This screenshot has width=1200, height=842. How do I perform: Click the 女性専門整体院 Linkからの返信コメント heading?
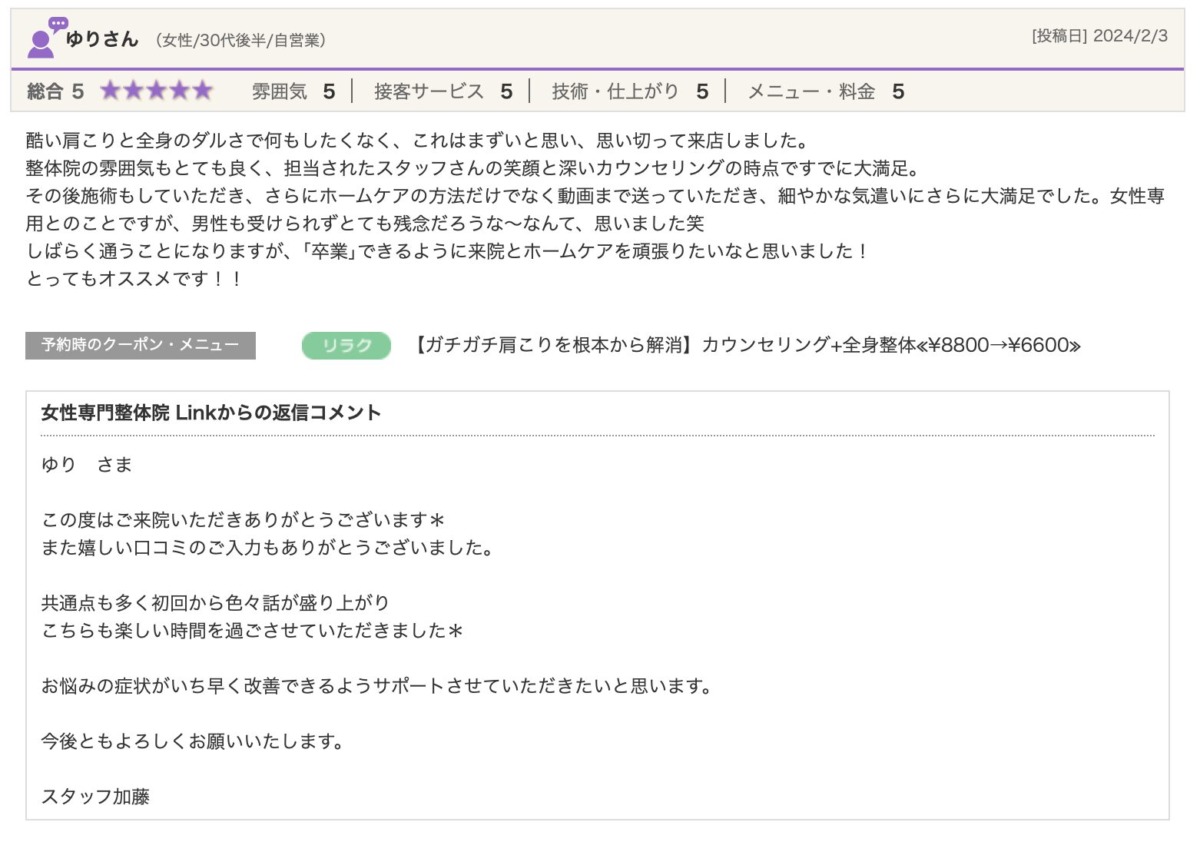click(211, 413)
